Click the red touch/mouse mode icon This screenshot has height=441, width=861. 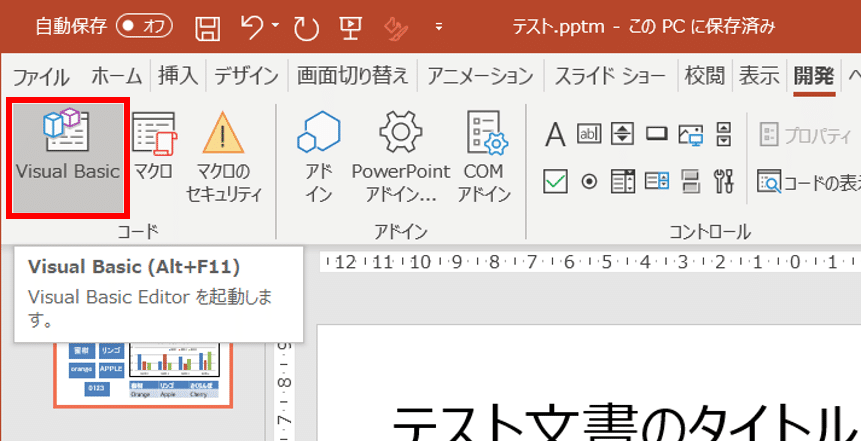tap(395, 27)
